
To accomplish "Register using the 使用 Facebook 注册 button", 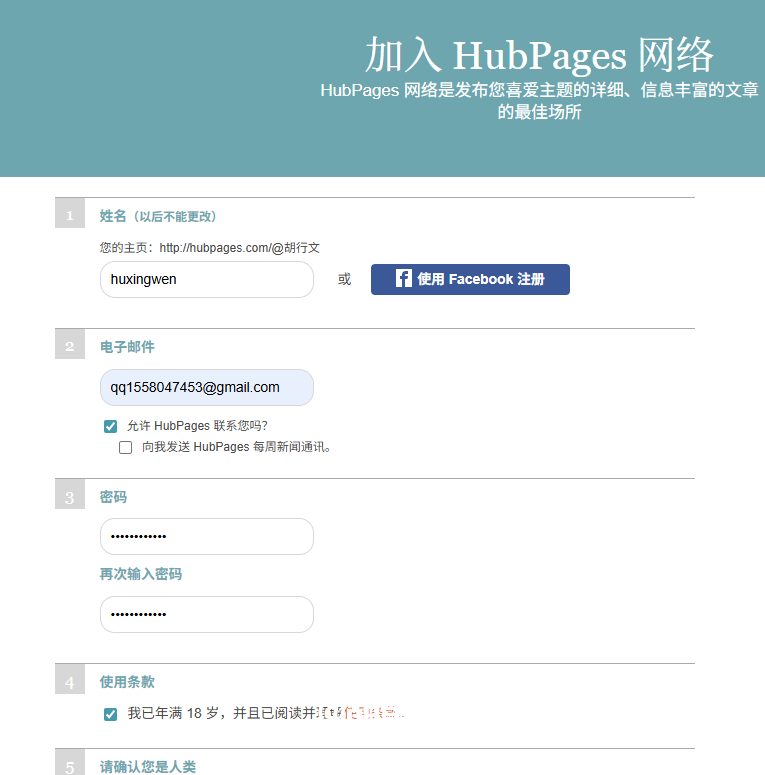I will click(x=470, y=279).
